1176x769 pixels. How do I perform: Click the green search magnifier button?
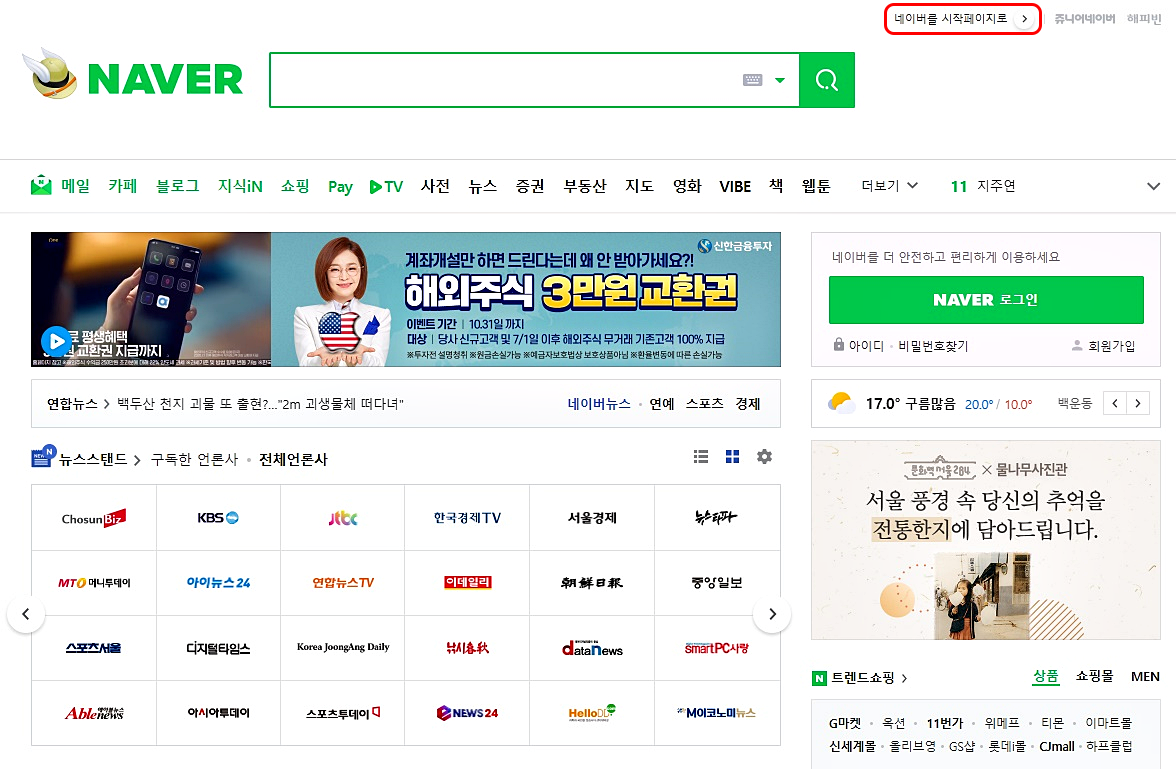coord(826,80)
